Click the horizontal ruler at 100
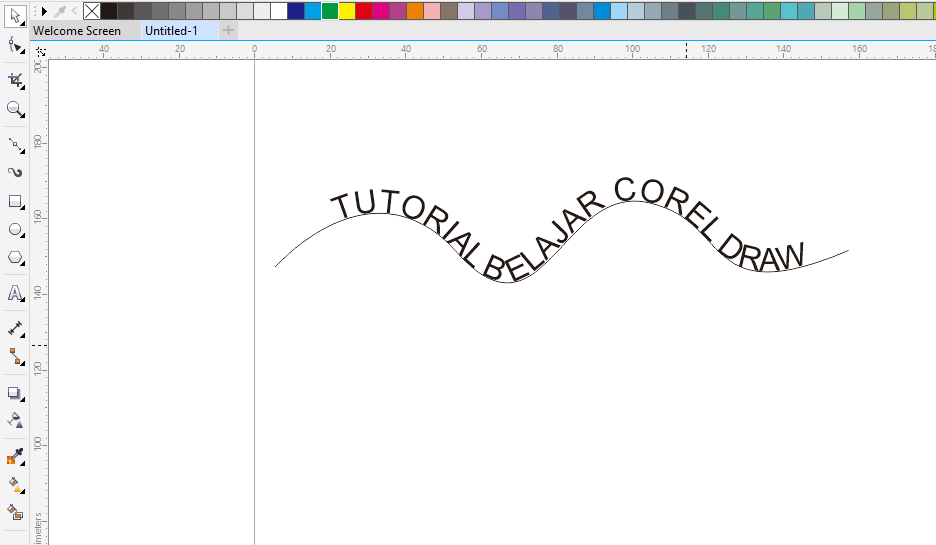 click(633, 50)
